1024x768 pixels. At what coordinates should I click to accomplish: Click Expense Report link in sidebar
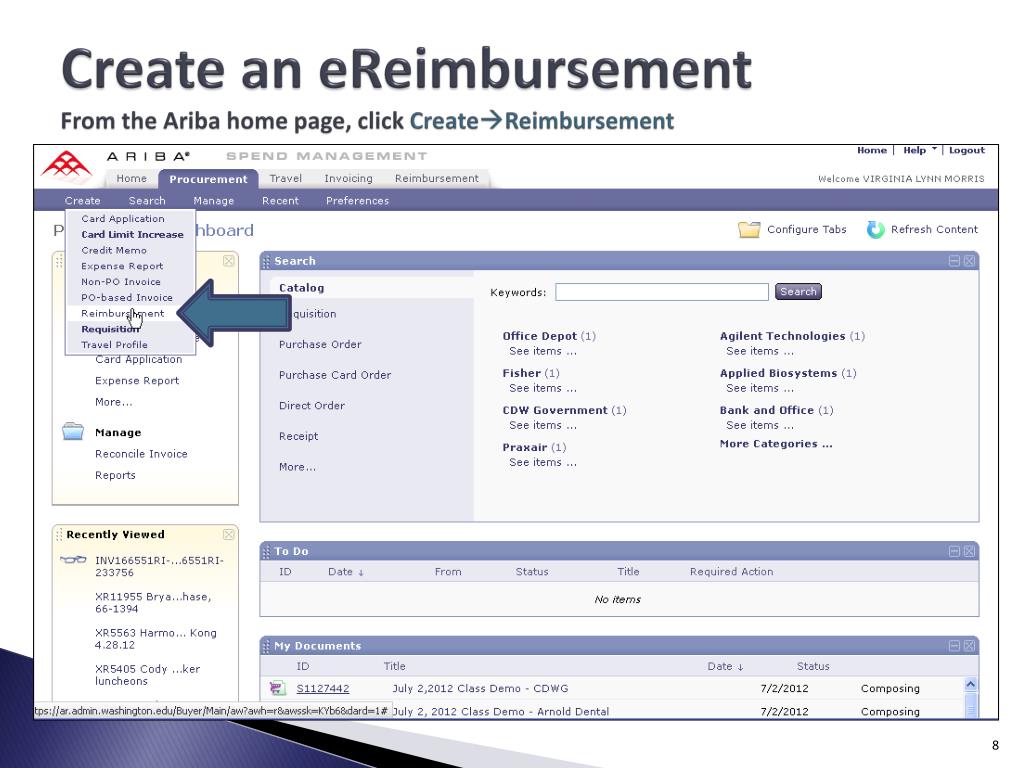[x=136, y=381]
